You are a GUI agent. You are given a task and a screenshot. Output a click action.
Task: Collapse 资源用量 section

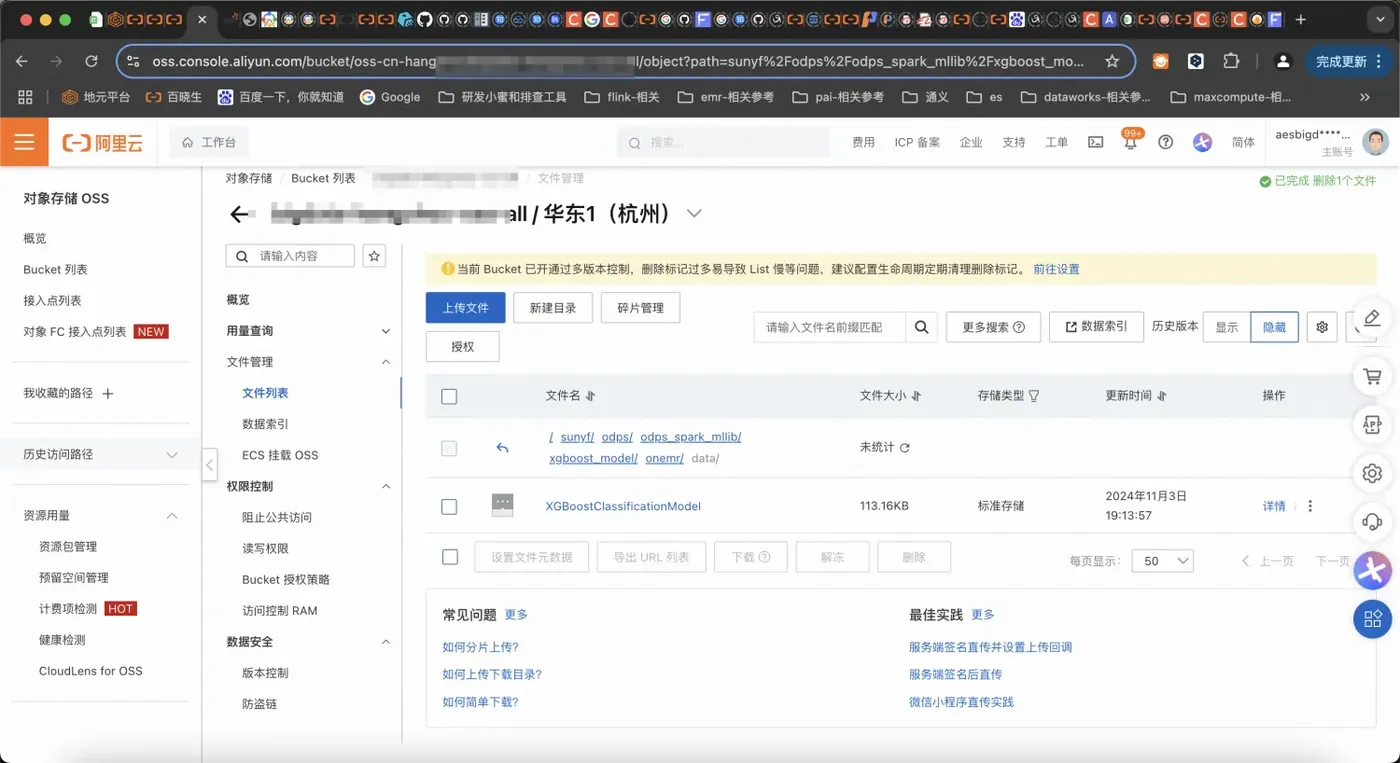click(172, 516)
